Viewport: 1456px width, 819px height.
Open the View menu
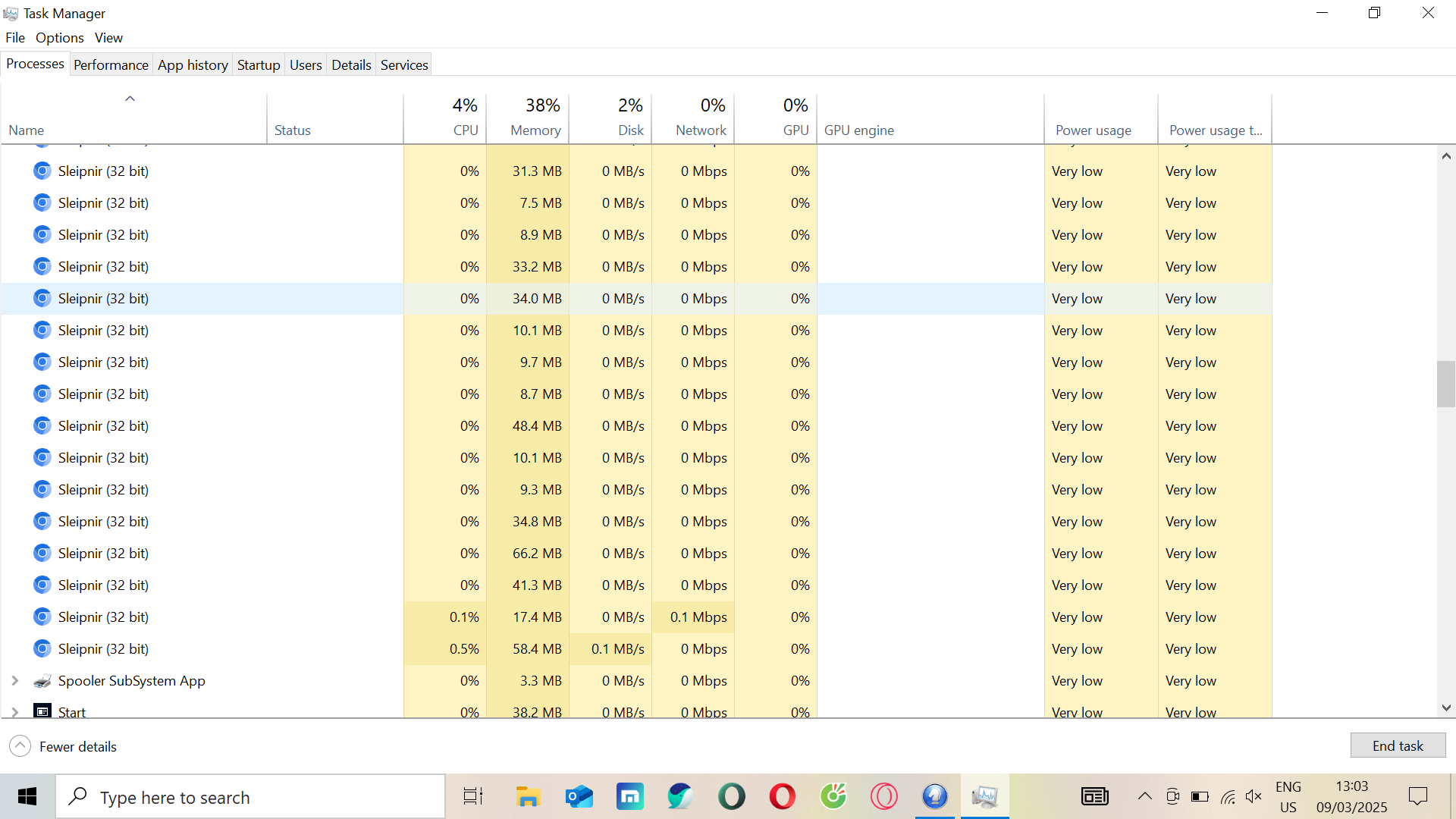click(x=108, y=38)
